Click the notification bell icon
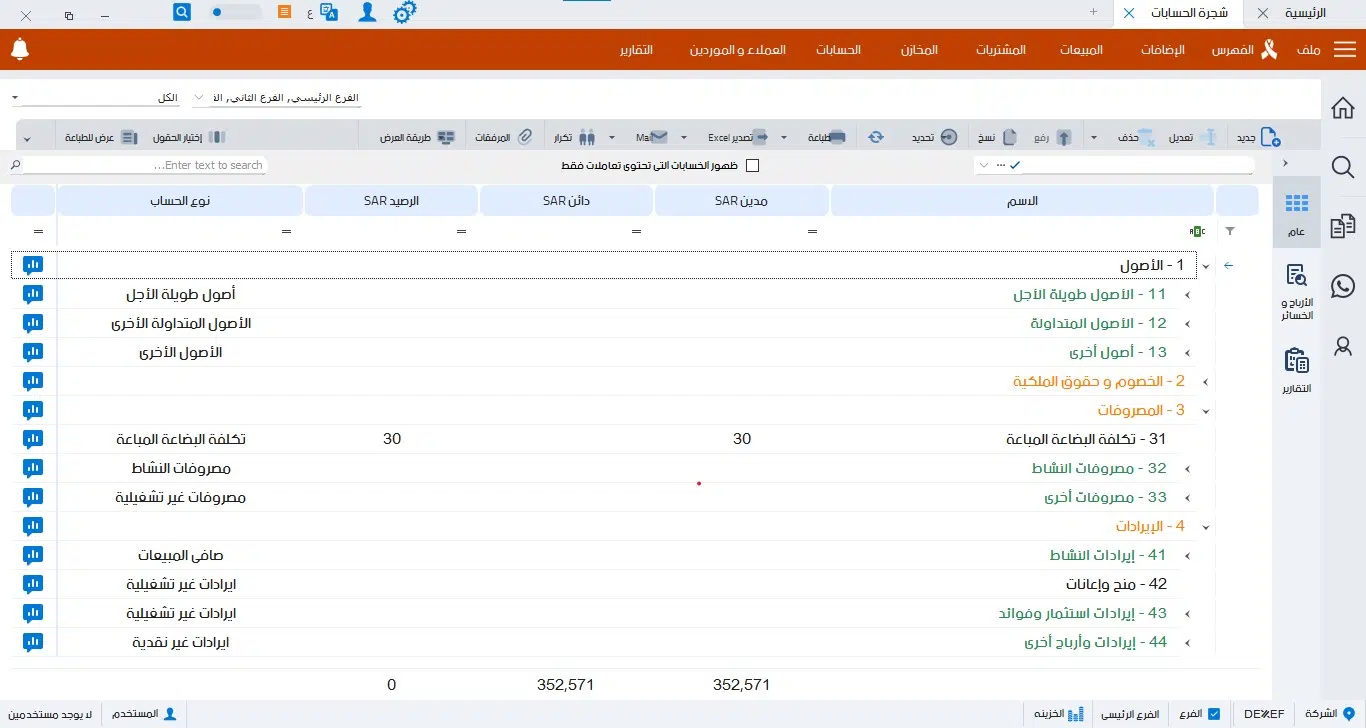This screenshot has height=728, width=1366. click(20, 49)
